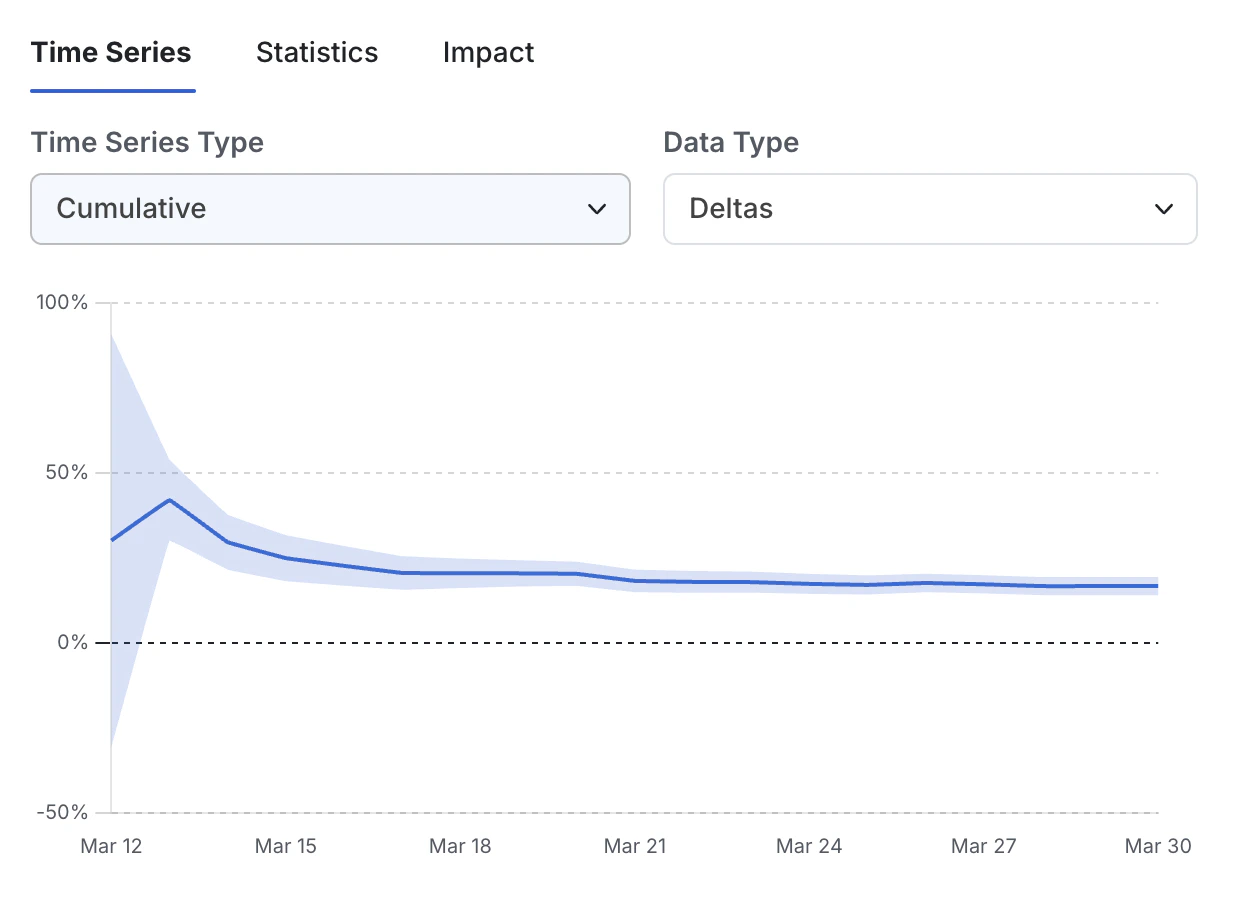Click the chevron on the Cumulative selector
The width and height of the screenshot is (1260, 902).
[597, 209]
